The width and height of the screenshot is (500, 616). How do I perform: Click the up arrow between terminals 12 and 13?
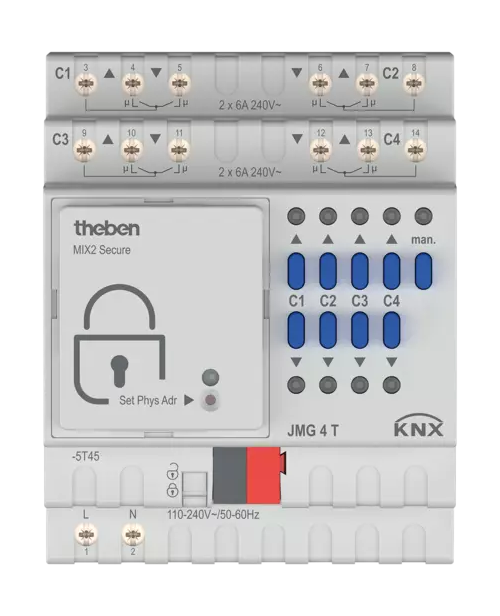pyautogui.click(x=344, y=139)
